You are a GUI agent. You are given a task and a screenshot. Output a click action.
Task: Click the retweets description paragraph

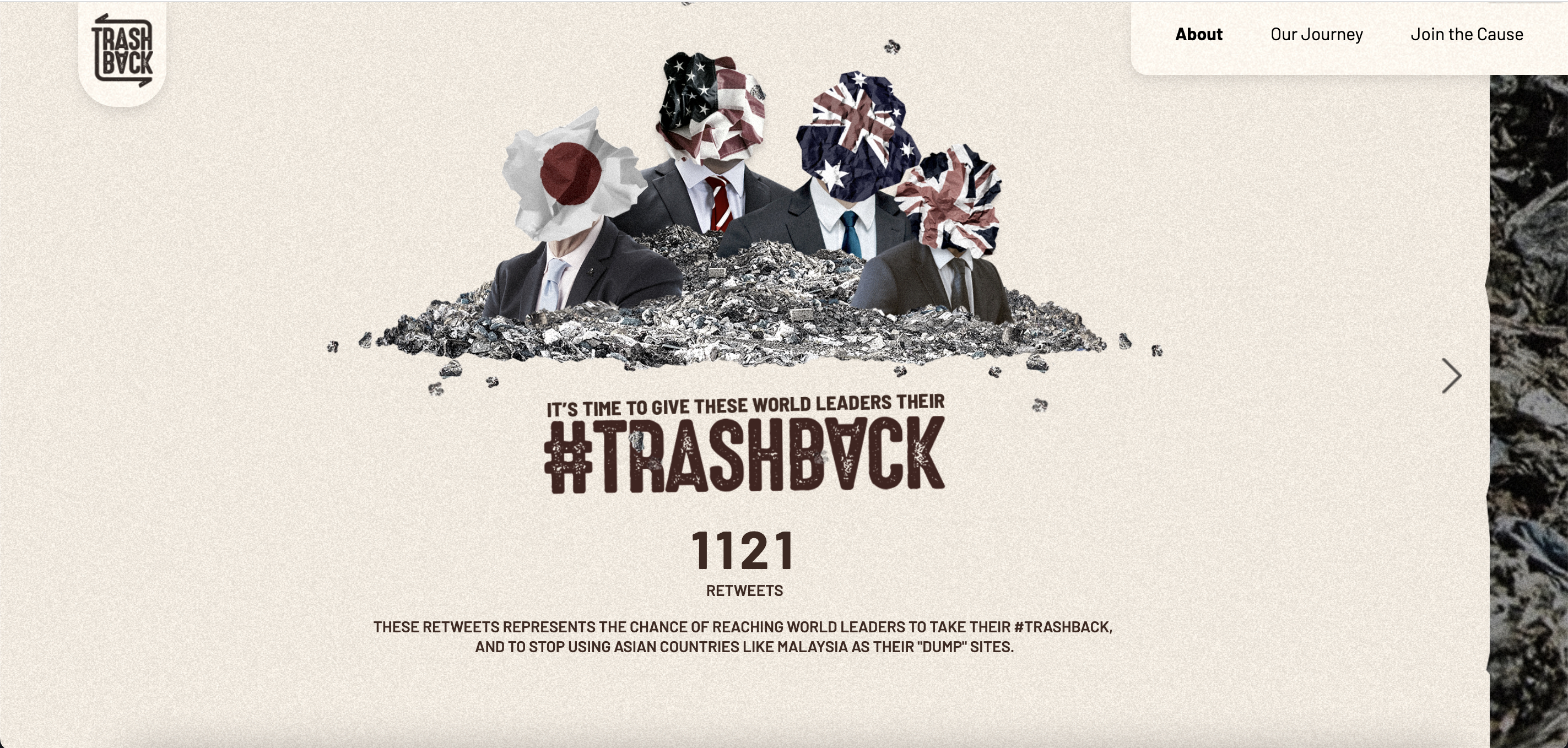pos(743,637)
